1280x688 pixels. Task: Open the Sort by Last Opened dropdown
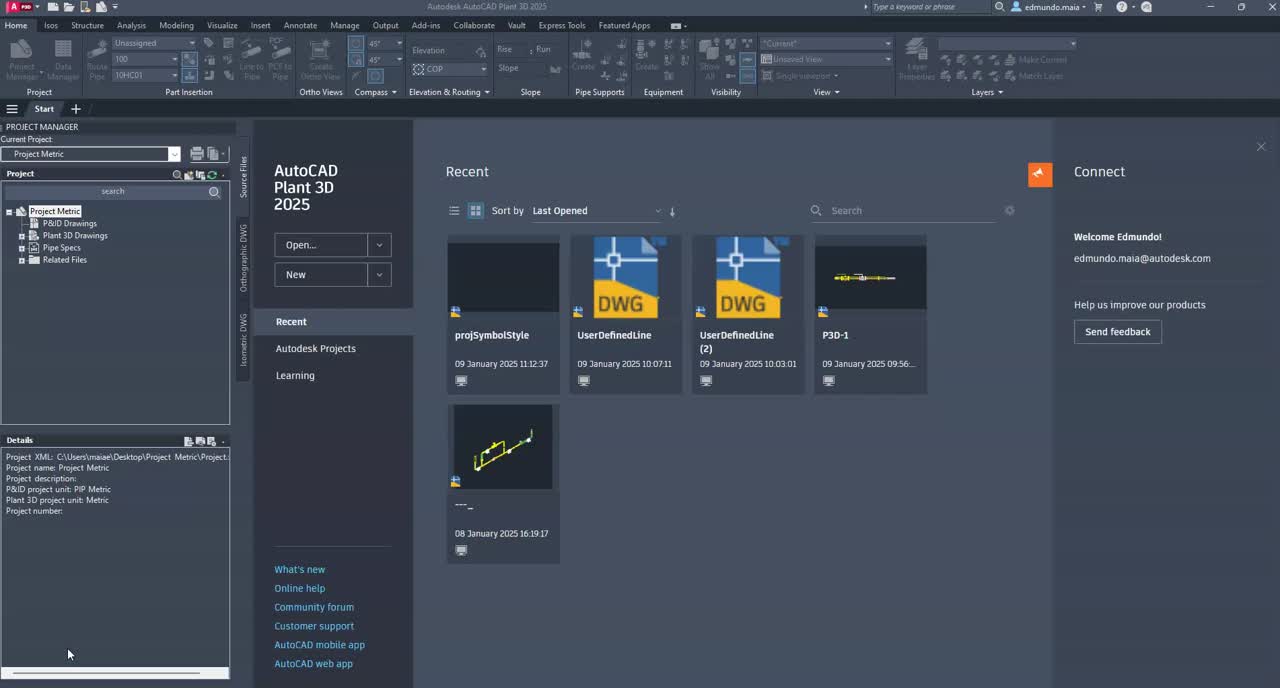tap(597, 211)
